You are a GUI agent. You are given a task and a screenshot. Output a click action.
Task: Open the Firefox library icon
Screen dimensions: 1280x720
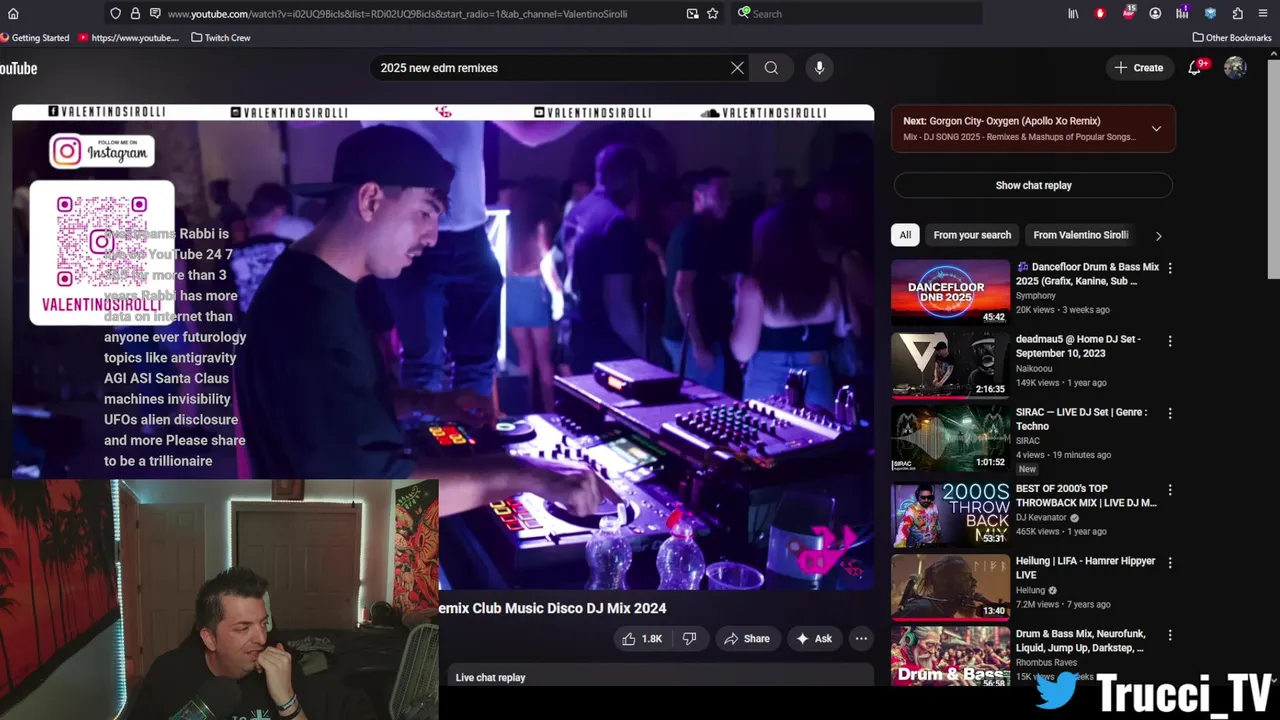pyautogui.click(x=1073, y=14)
